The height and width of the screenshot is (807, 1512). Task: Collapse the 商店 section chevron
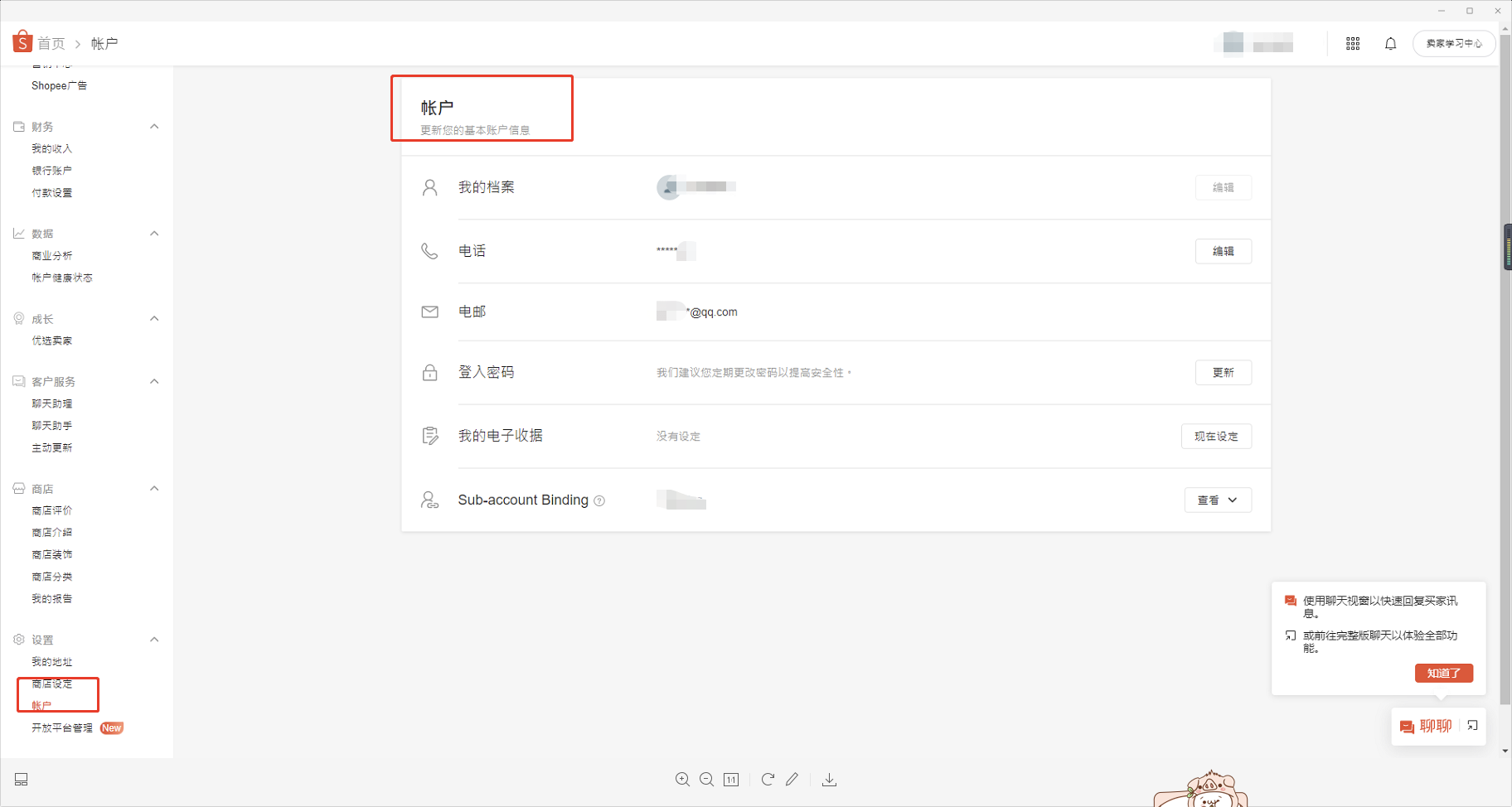154,489
